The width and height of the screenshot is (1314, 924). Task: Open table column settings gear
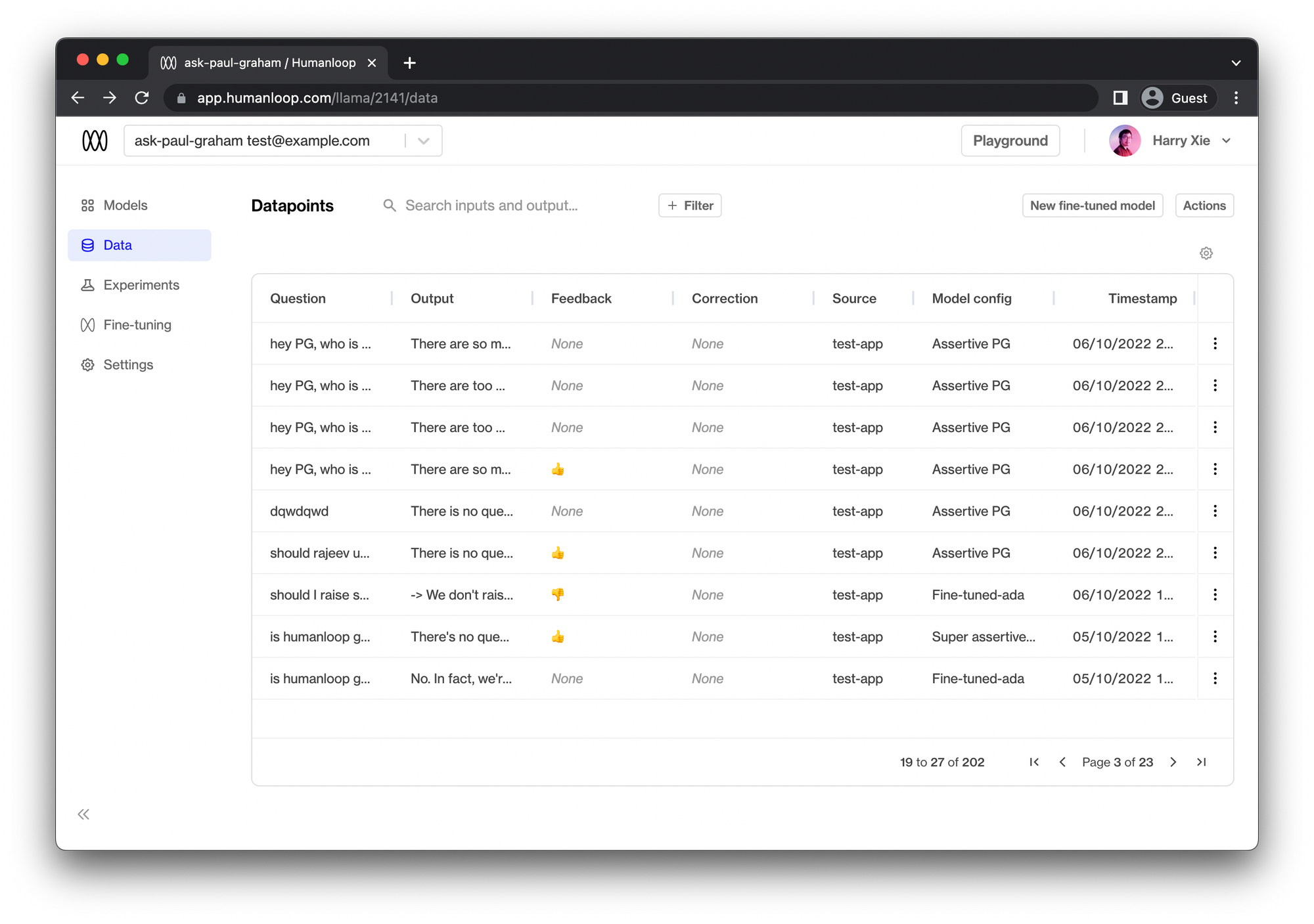click(1206, 253)
